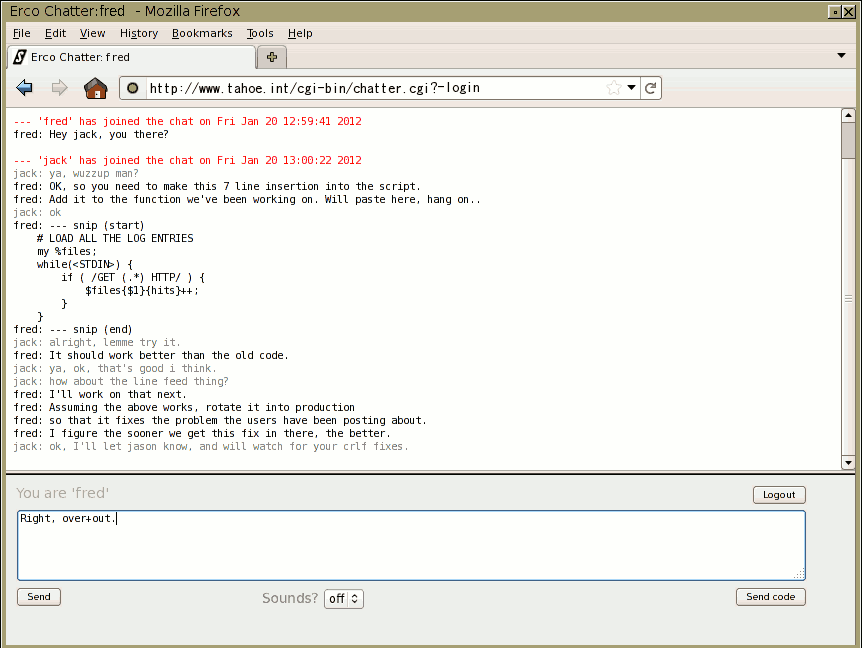
Task: Click the '# LOAD ALL THE LOG ENTRIES' line
Action: coord(115,238)
